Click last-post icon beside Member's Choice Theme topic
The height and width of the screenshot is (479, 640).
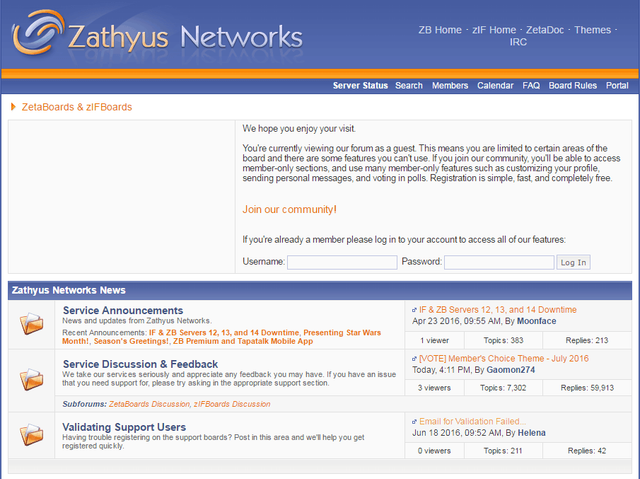[x=414, y=359]
